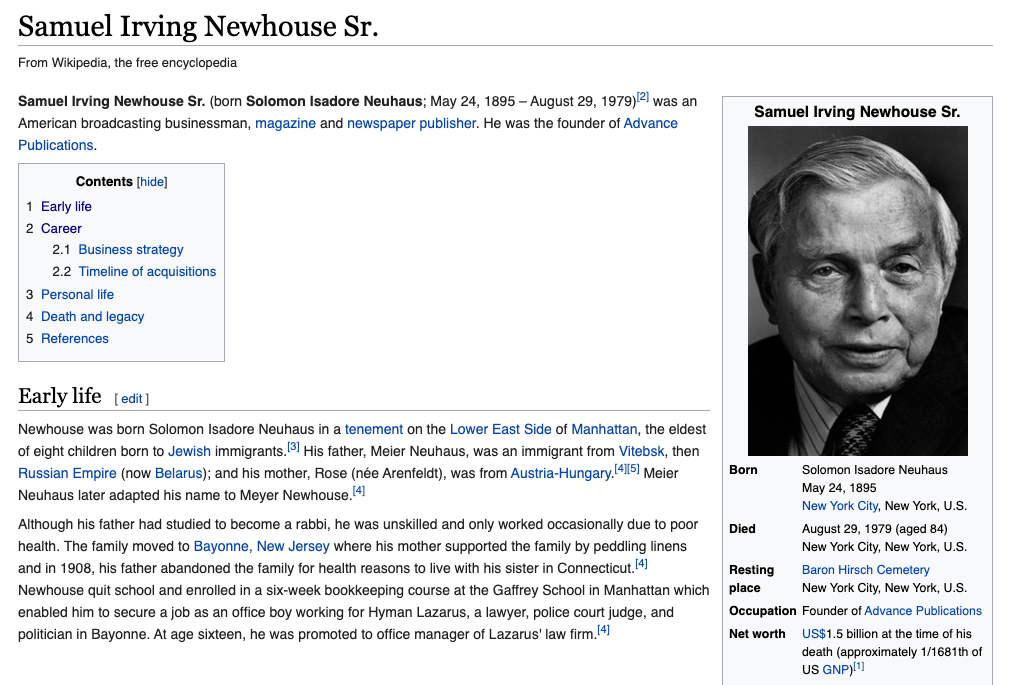The image size is (1010, 685).
Task: Click the GNP link in Net worth
Action: point(835,670)
